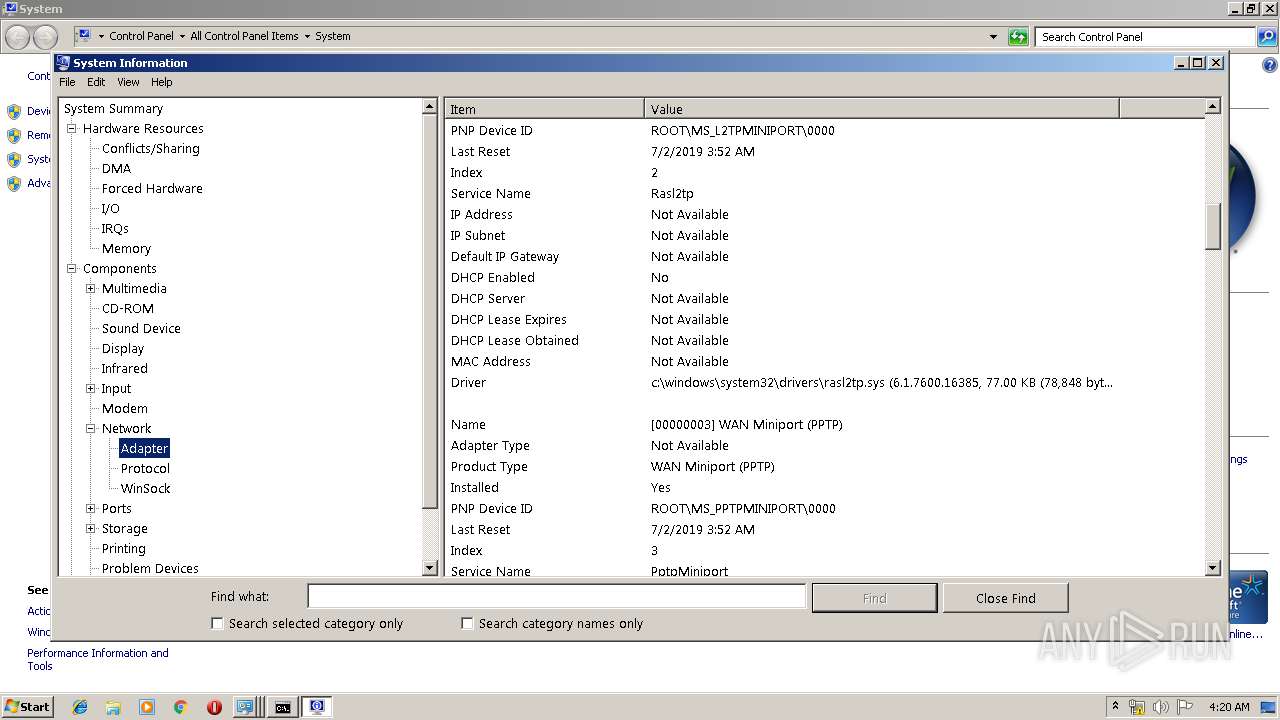1280x720 pixels.
Task: Open the View menu
Action: coord(128,82)
